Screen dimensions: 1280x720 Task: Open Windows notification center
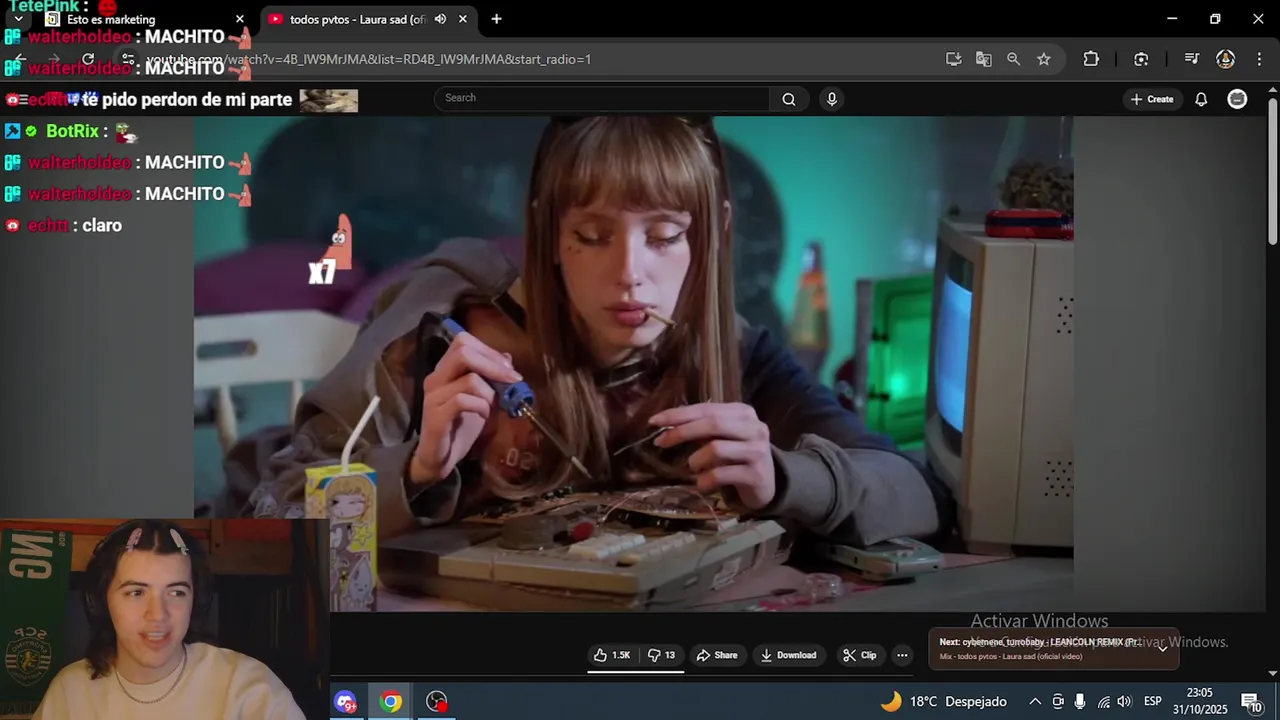(1251, 702)
